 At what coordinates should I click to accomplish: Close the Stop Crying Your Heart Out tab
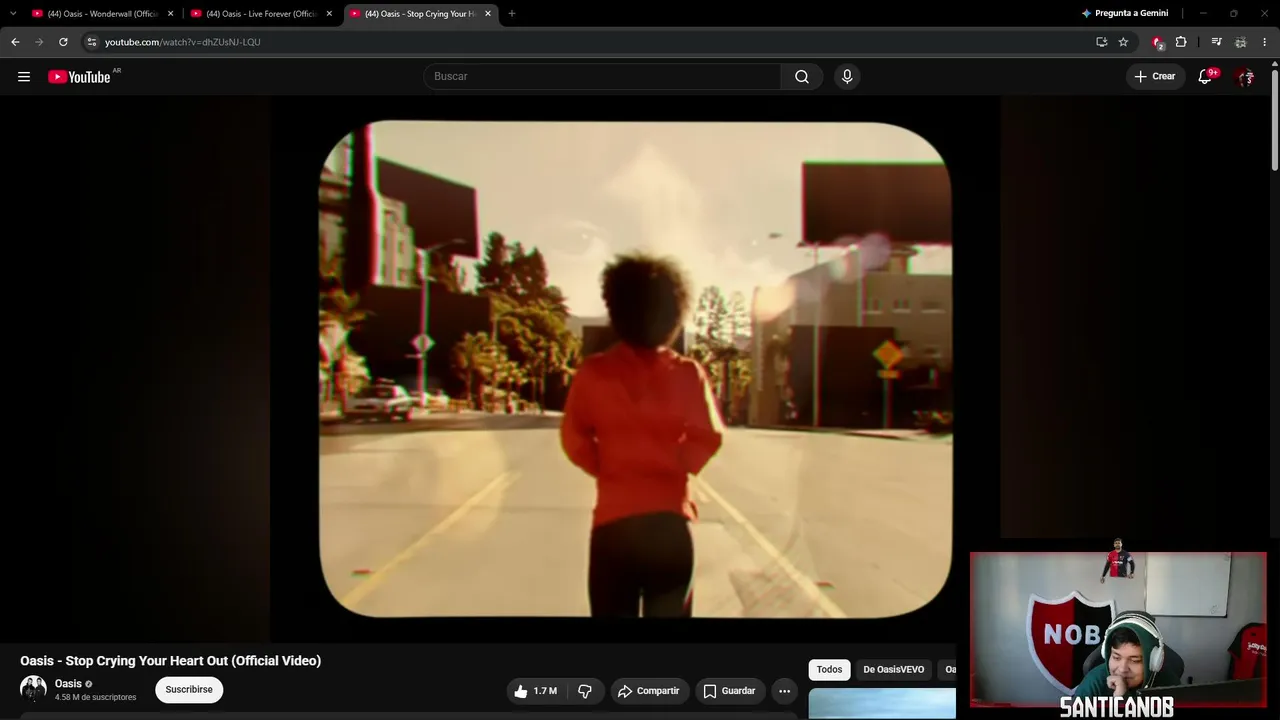point(488,14)
